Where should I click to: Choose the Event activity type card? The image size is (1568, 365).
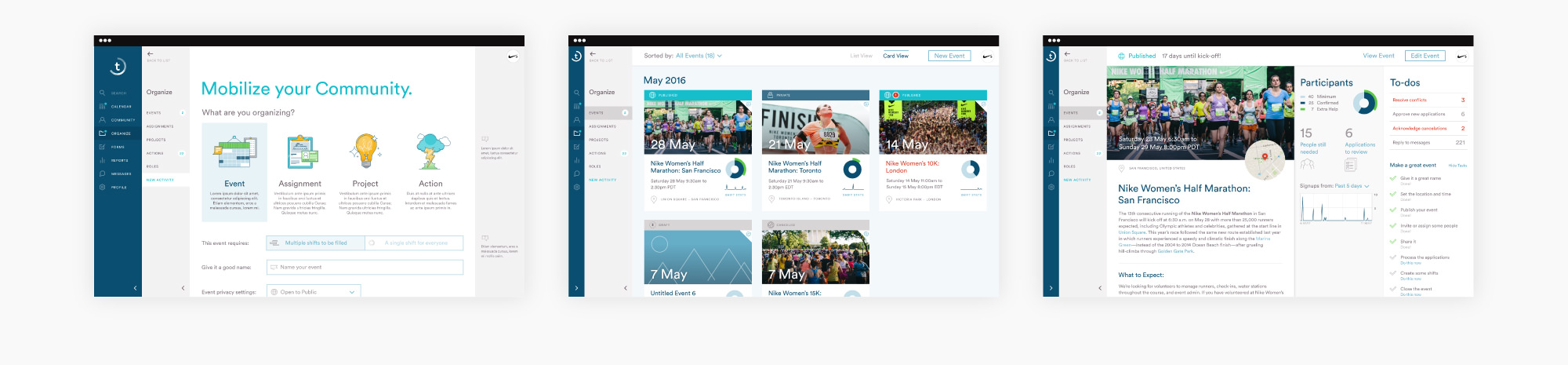(x=234, y=172)
